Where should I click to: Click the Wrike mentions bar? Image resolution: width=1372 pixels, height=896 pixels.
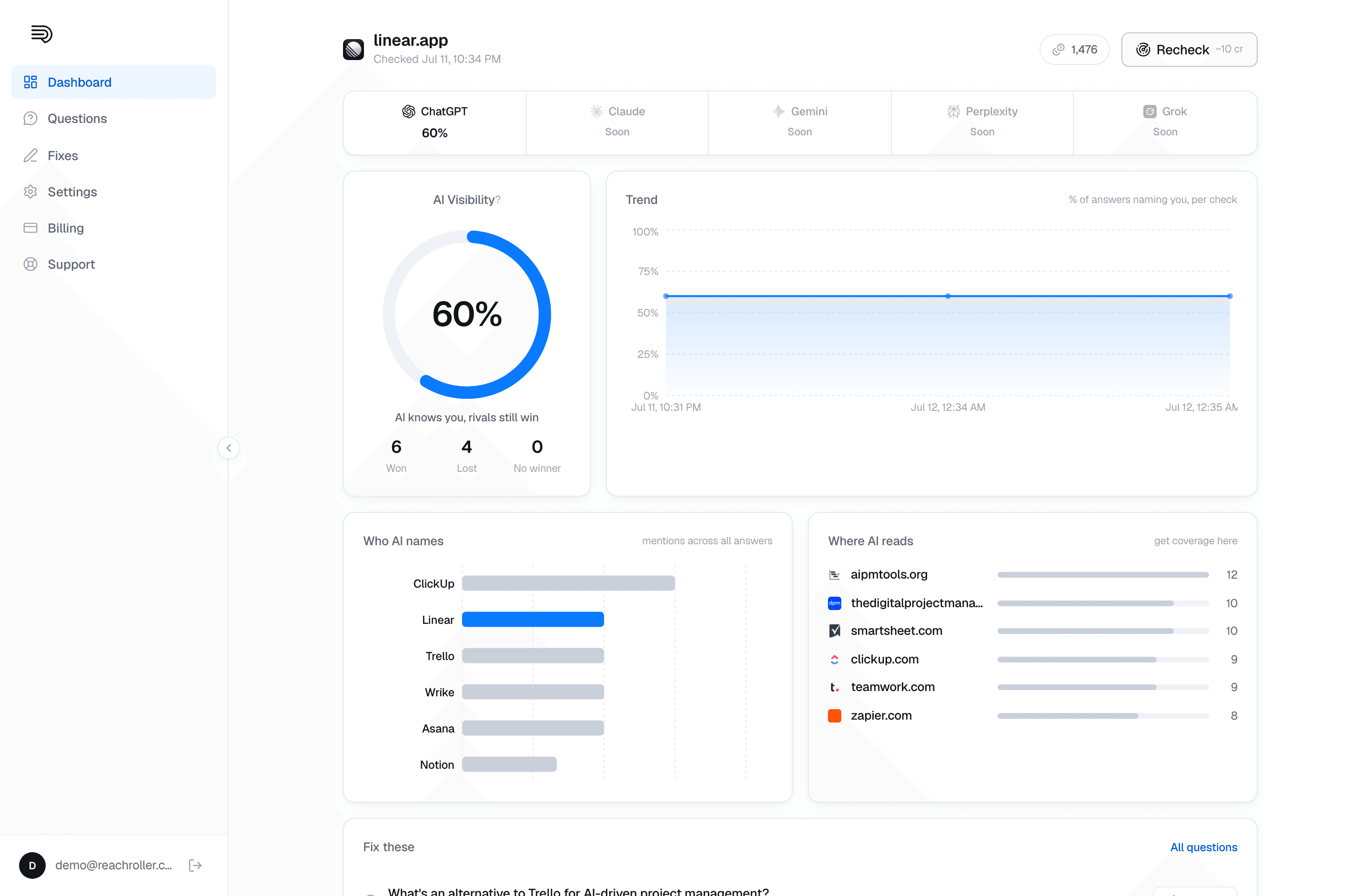pos(533,692)
